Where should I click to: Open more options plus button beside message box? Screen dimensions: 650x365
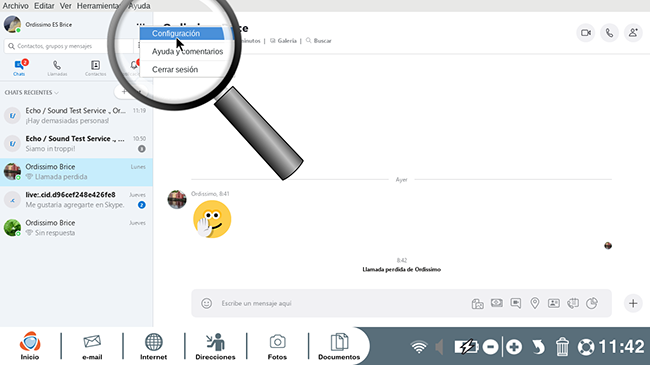633,303
